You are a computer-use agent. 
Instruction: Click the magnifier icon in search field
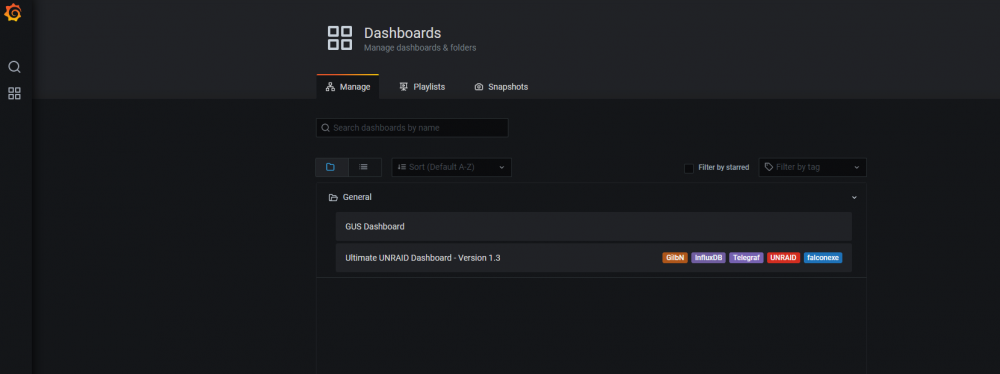pyautogui.click(x=325, y=128)
